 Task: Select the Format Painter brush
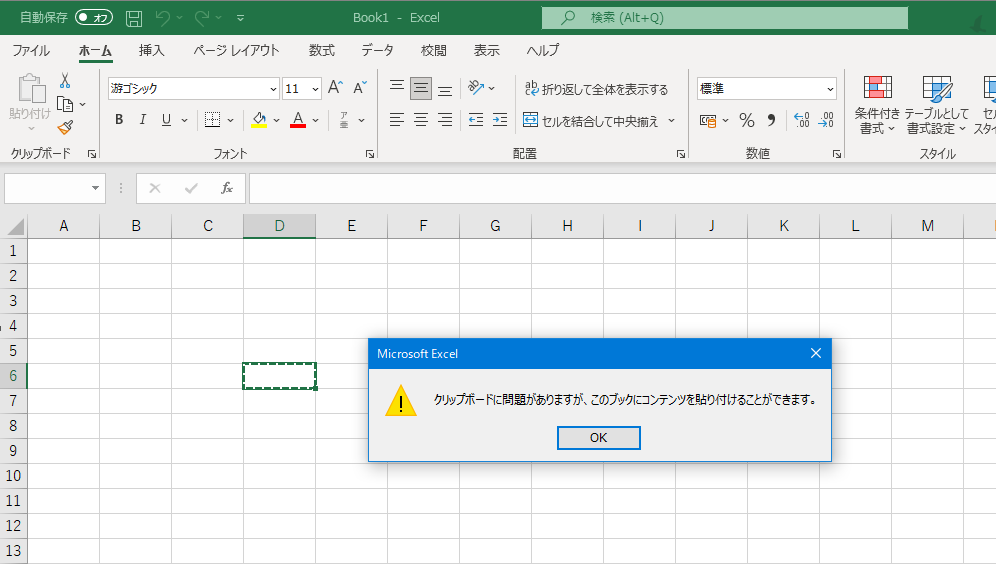(x=65, y=127)
